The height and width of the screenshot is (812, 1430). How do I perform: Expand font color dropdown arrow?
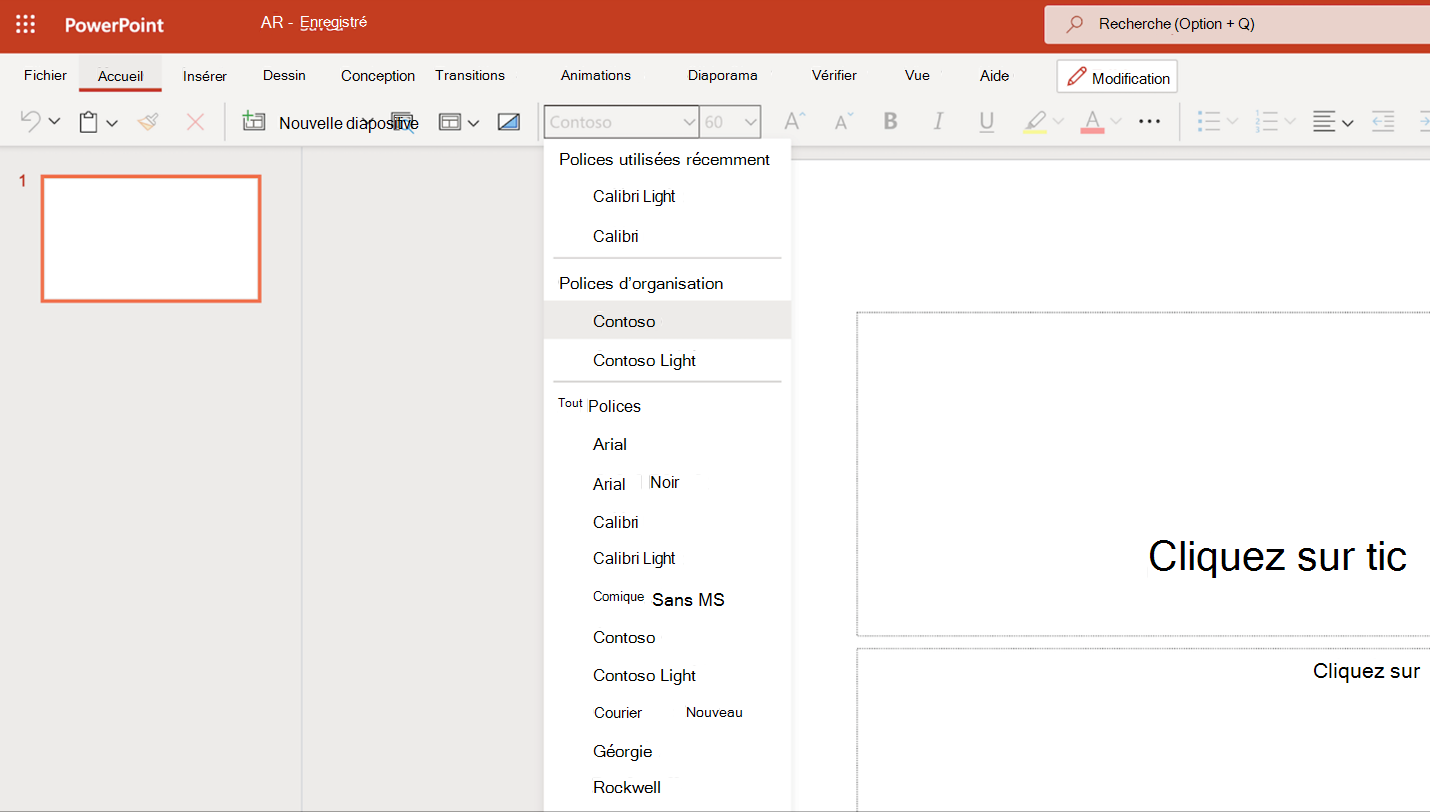tap(1116, 122)
